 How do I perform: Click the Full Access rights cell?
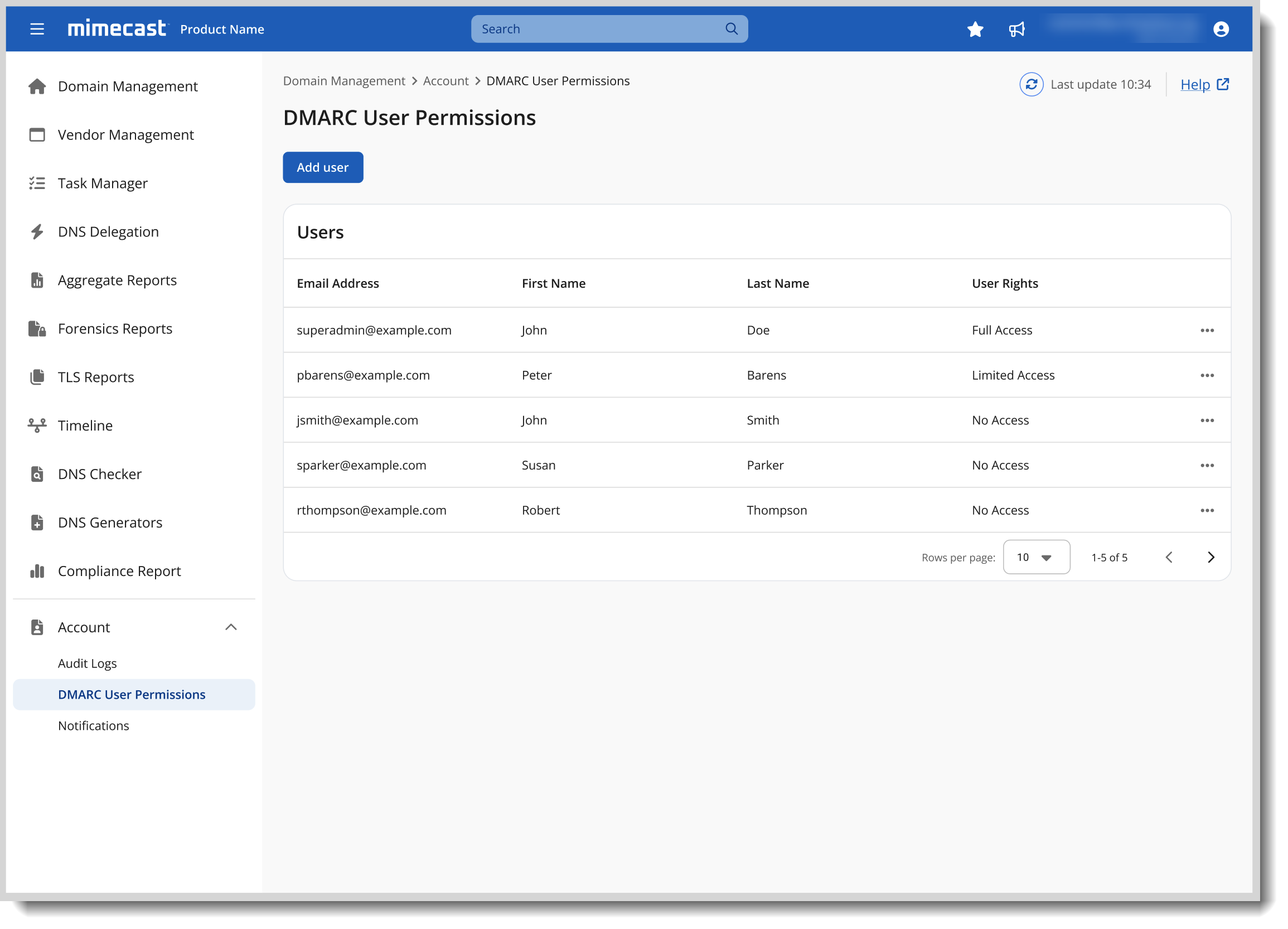tap(1002, 331)
